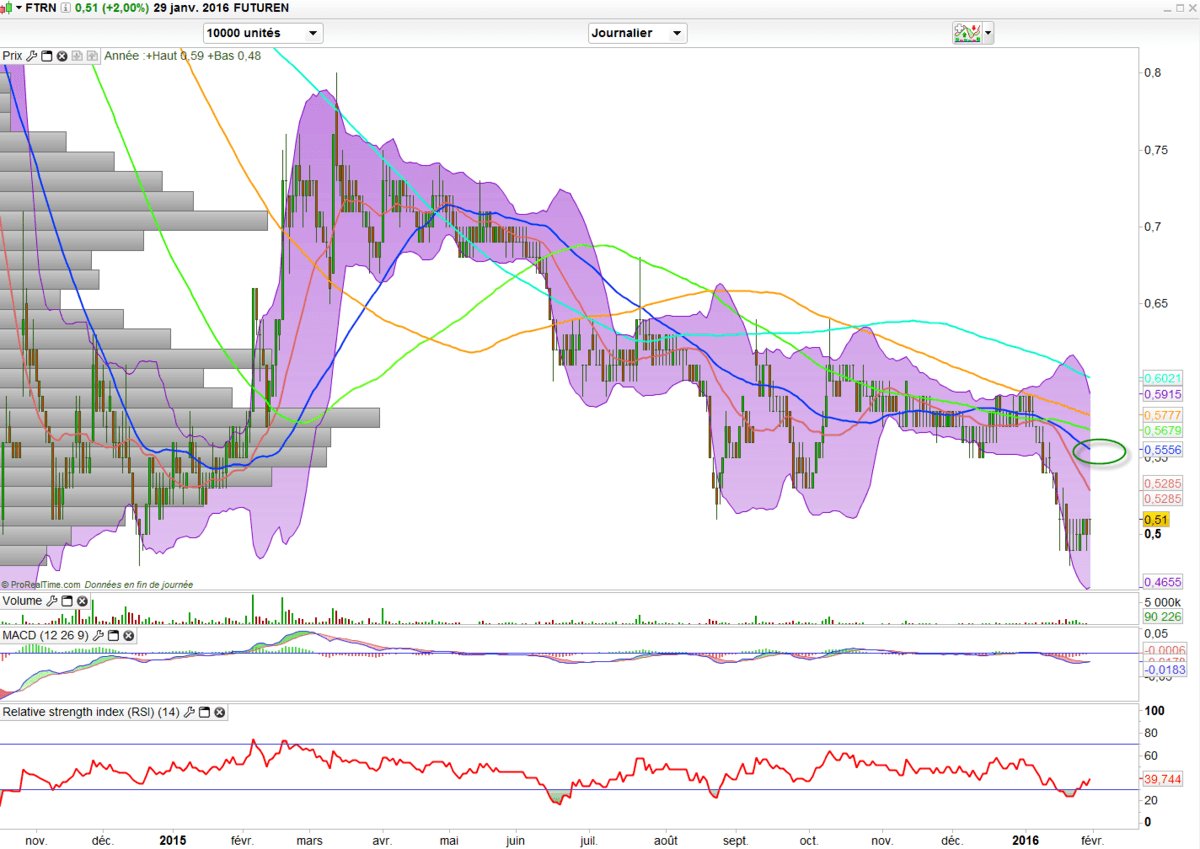
Task: Click the green ellipse annotation on chart
Action: click(x=1100, y=452)
